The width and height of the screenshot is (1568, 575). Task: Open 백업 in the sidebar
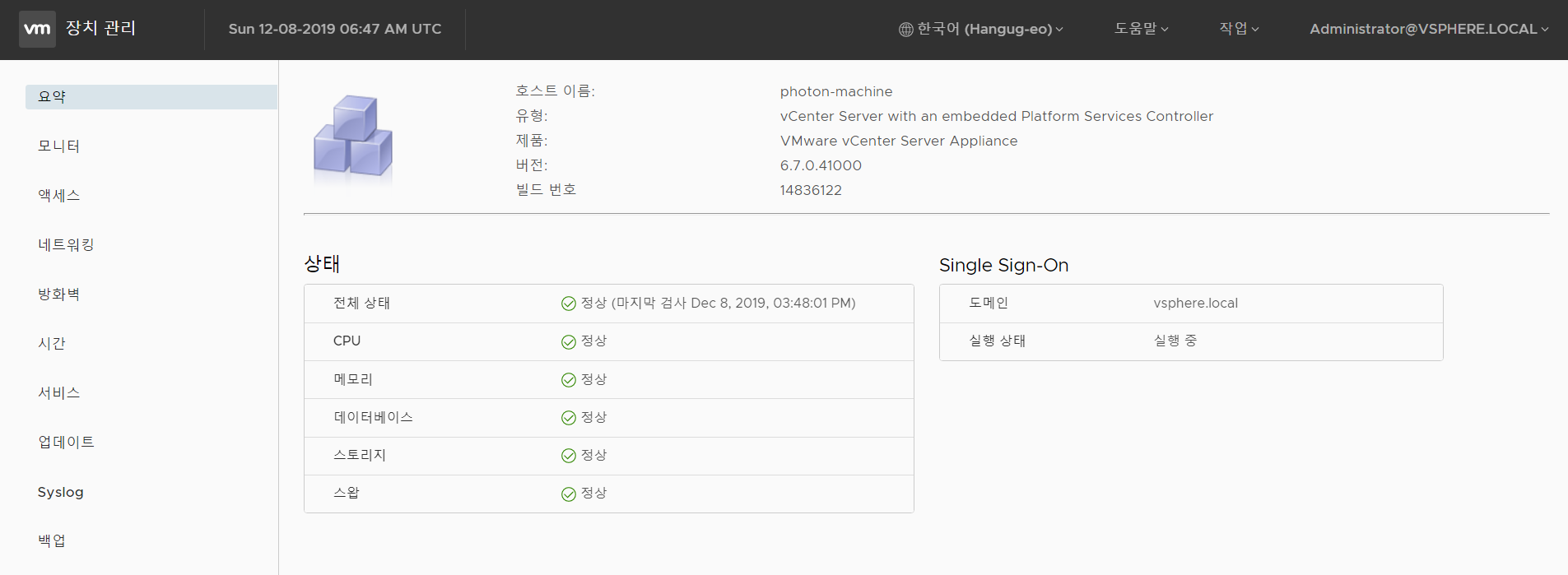point(51,541)
